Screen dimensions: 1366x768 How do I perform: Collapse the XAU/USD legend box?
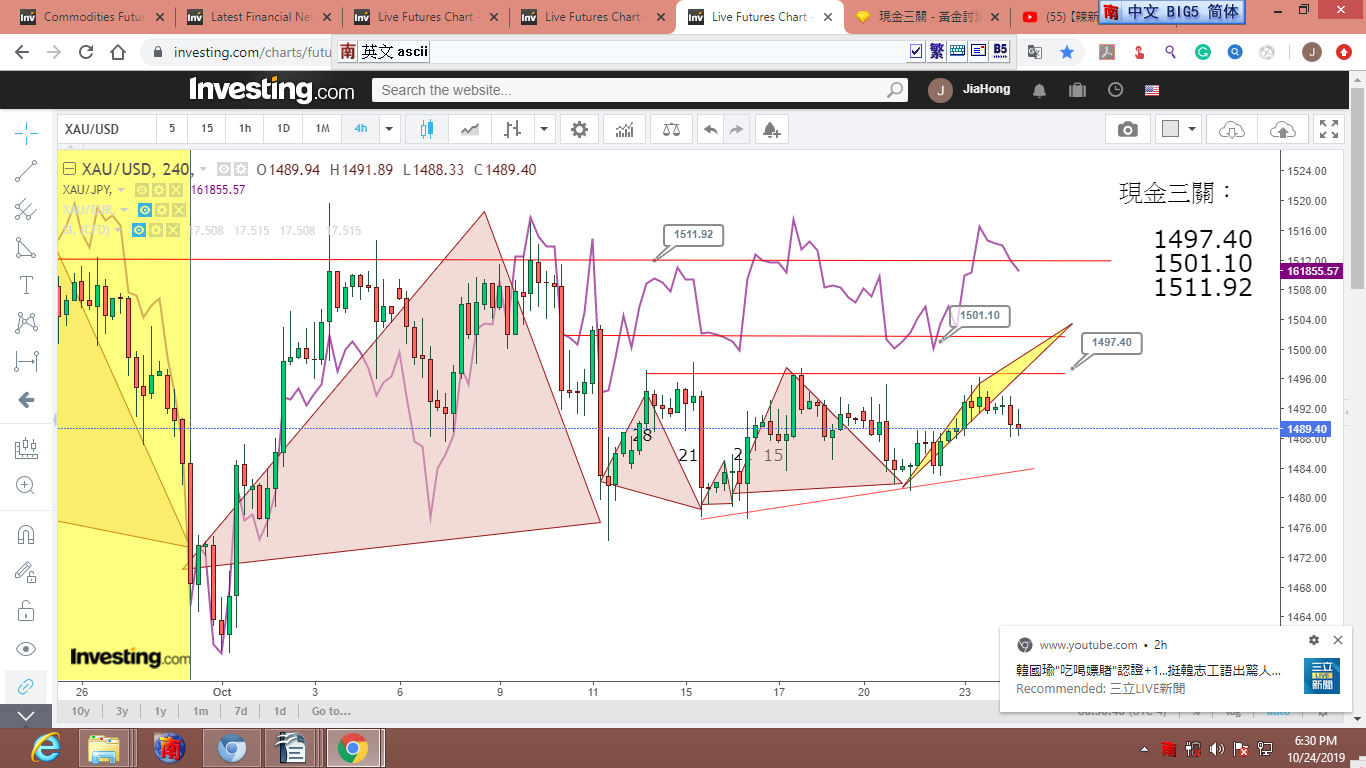tap(69, 170)
